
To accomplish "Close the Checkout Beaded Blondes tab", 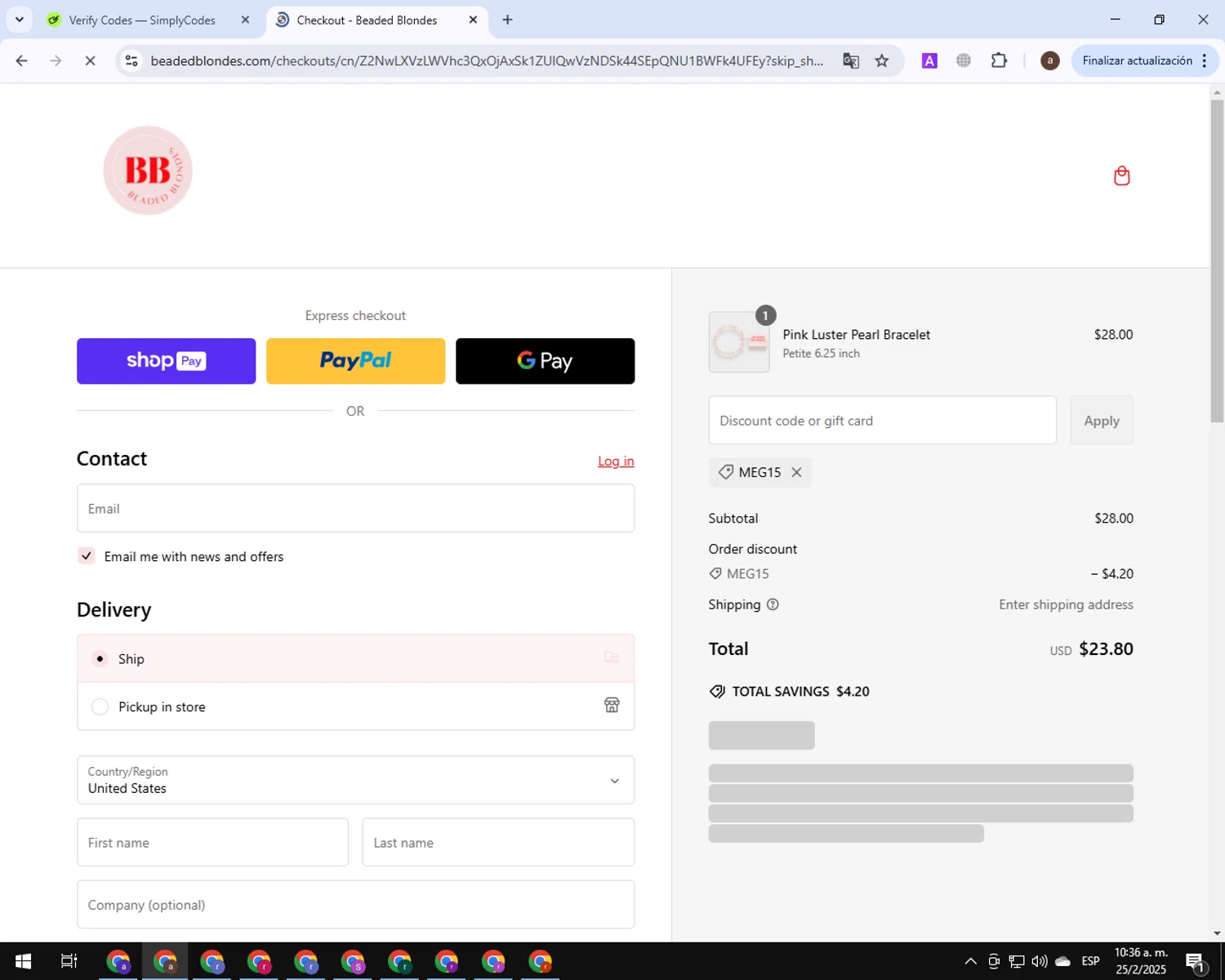I will click(x=473, y=20).
